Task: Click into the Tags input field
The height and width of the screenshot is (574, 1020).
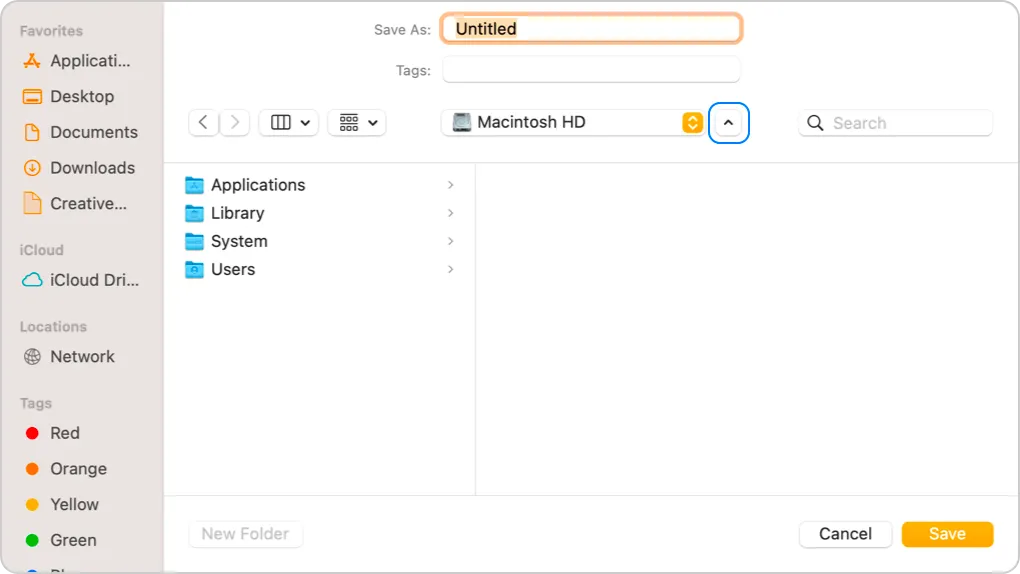Action: (591, 70)
